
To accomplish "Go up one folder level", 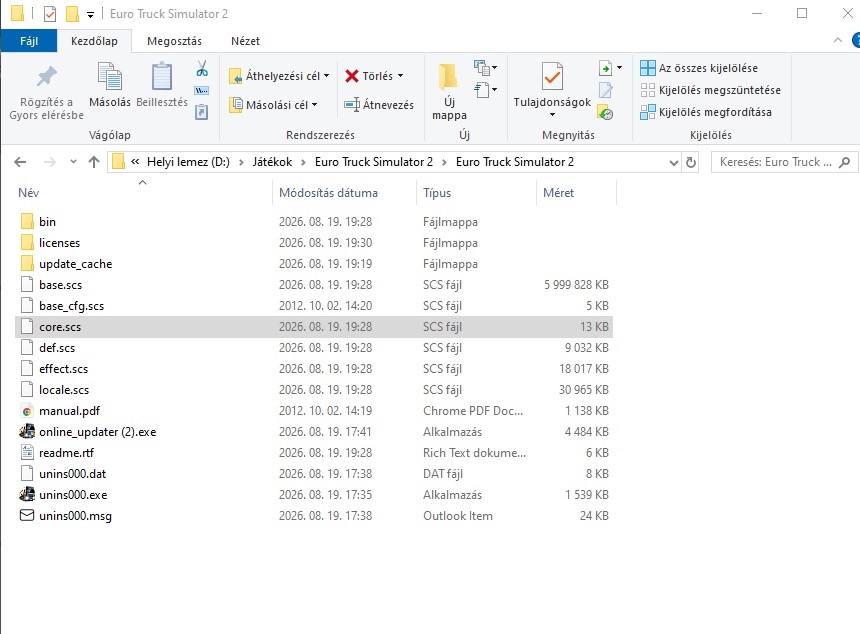I will [x=94, y=162].
